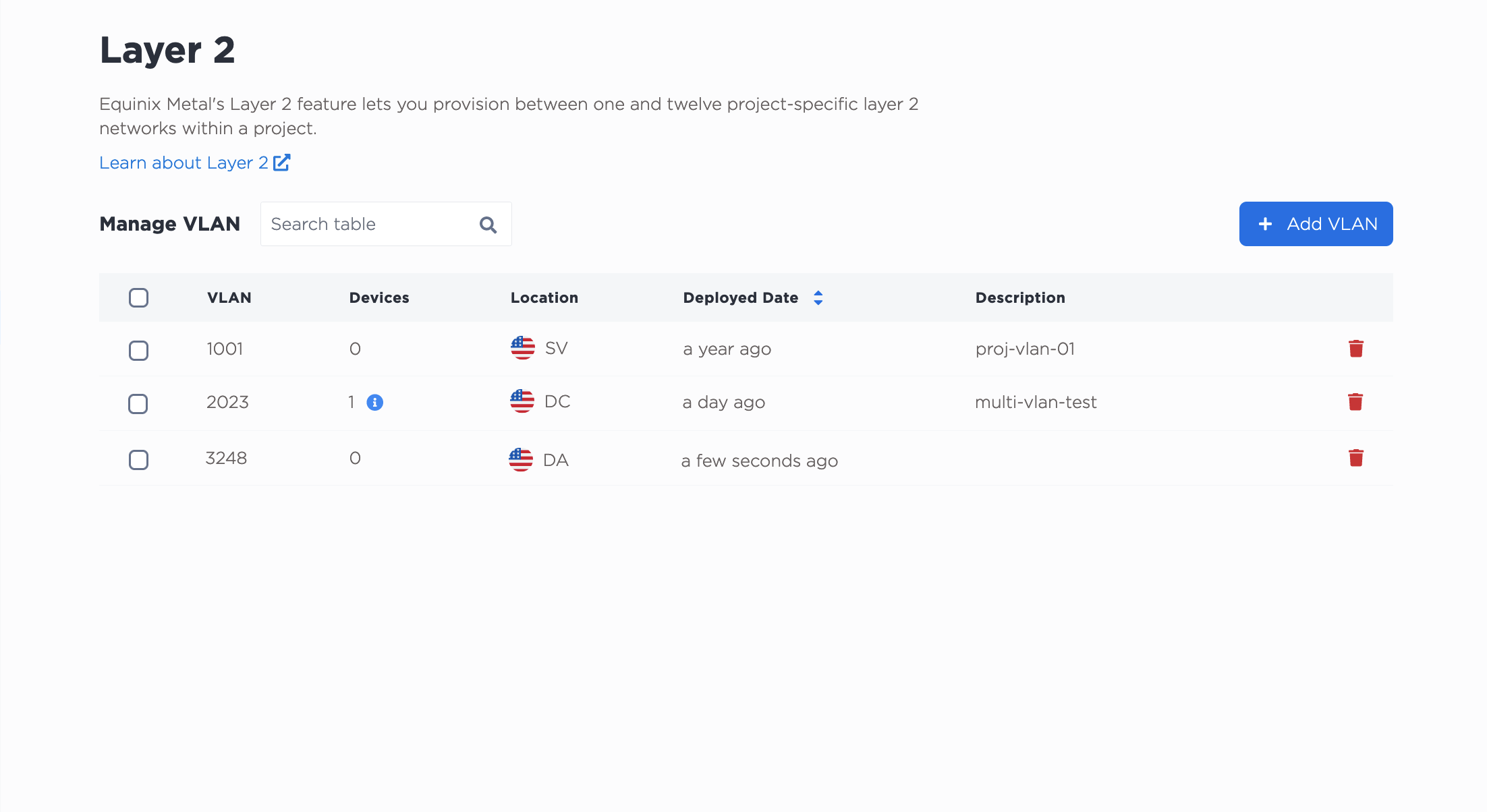Click VLAN number 2023
The height and width of the screenshot is (812, 1487).
(x=227, y=402)
